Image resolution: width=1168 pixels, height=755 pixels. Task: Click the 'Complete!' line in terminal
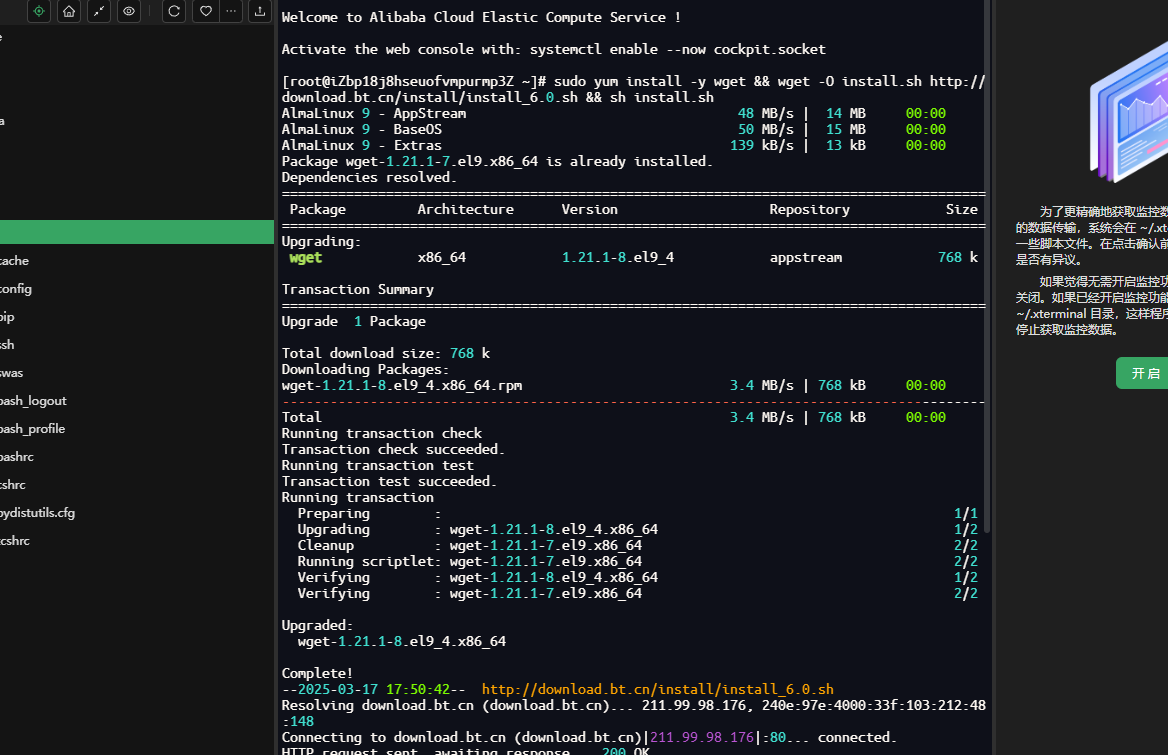click(317, 673)
